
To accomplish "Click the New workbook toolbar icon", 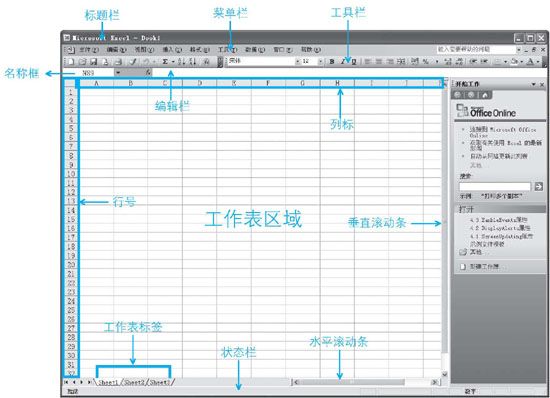I will pos(71,62).
